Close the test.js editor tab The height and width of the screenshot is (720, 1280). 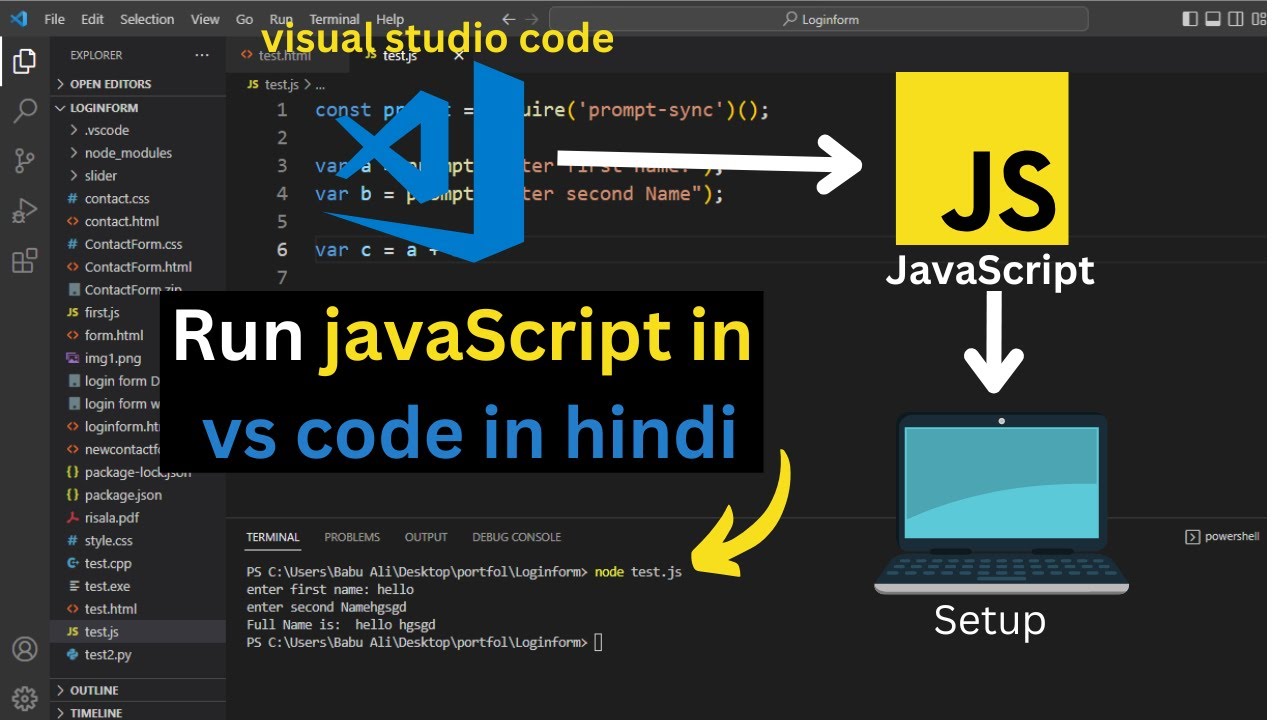tap(459, 56)
